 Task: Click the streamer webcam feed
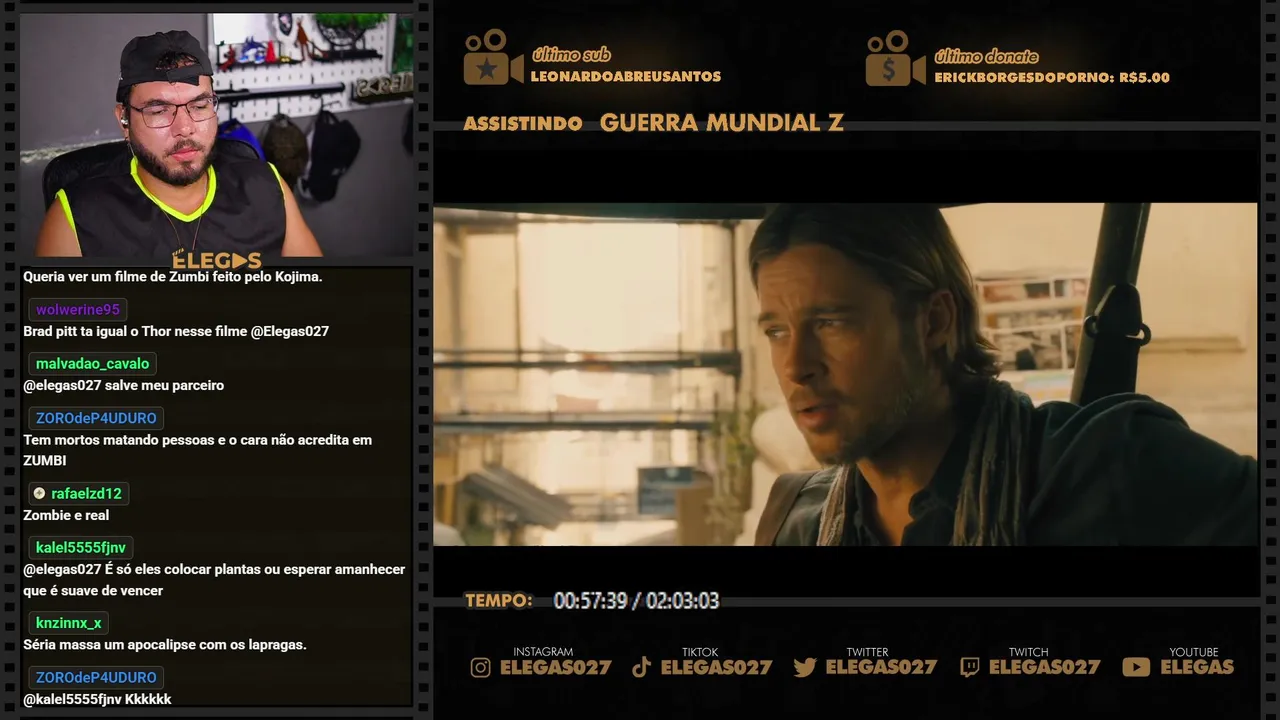tap(216, 135)
